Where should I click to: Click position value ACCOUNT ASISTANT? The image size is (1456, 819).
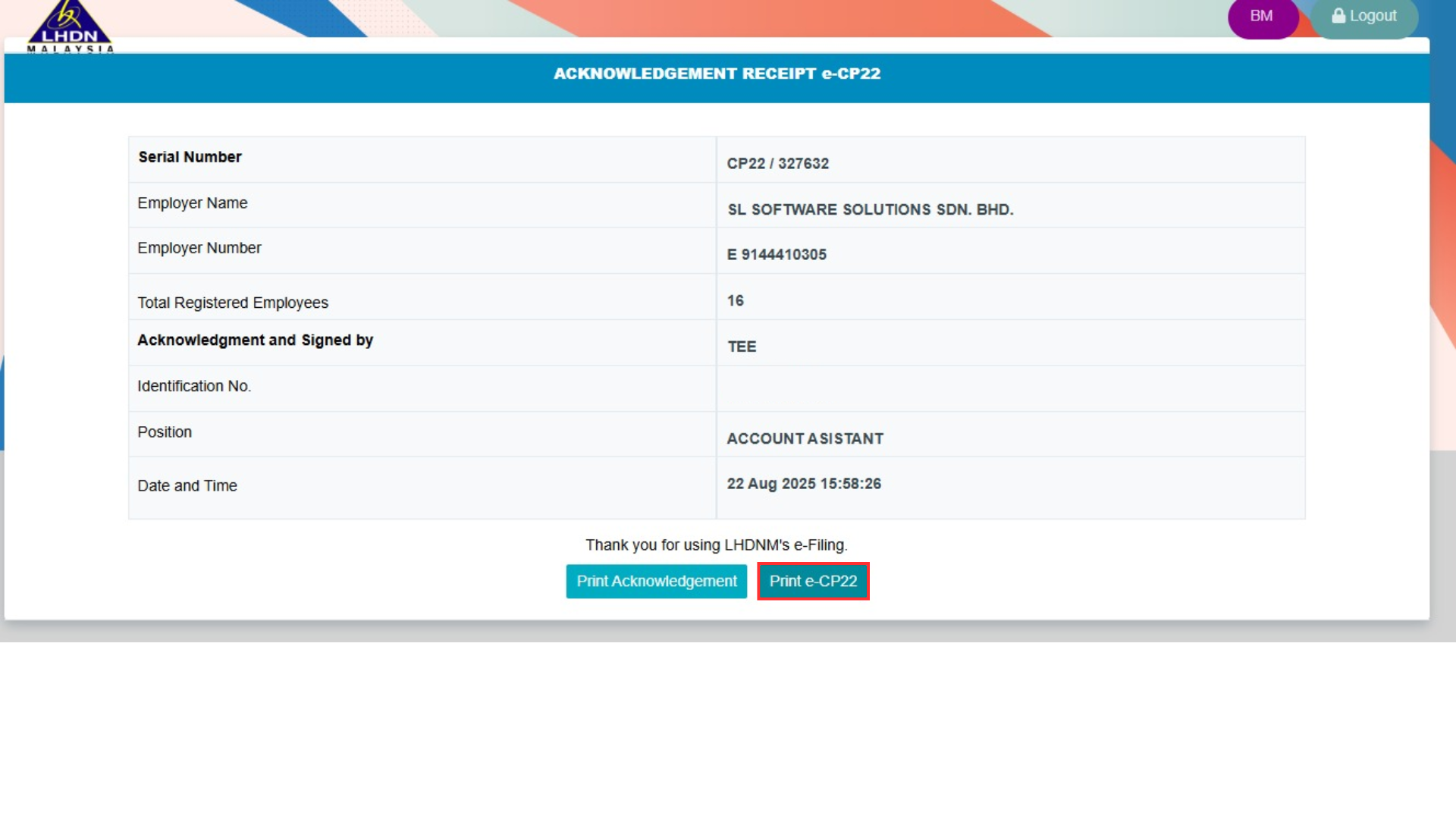tap(805, 439)
